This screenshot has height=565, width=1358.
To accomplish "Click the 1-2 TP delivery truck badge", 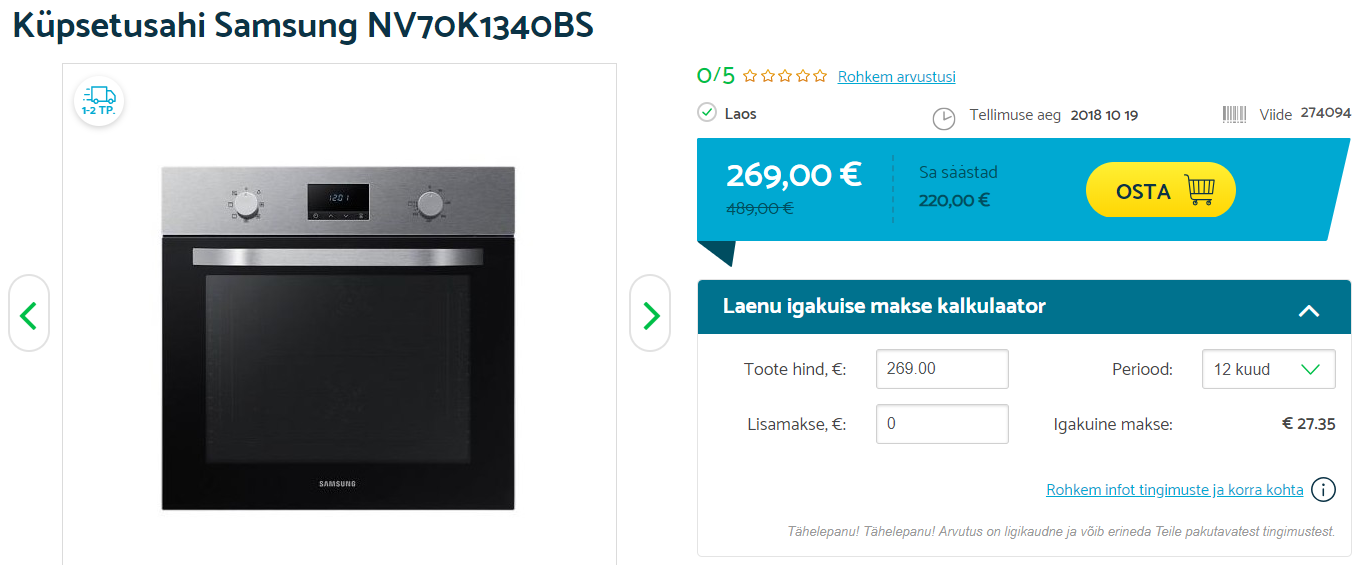I will coord(99,101).
